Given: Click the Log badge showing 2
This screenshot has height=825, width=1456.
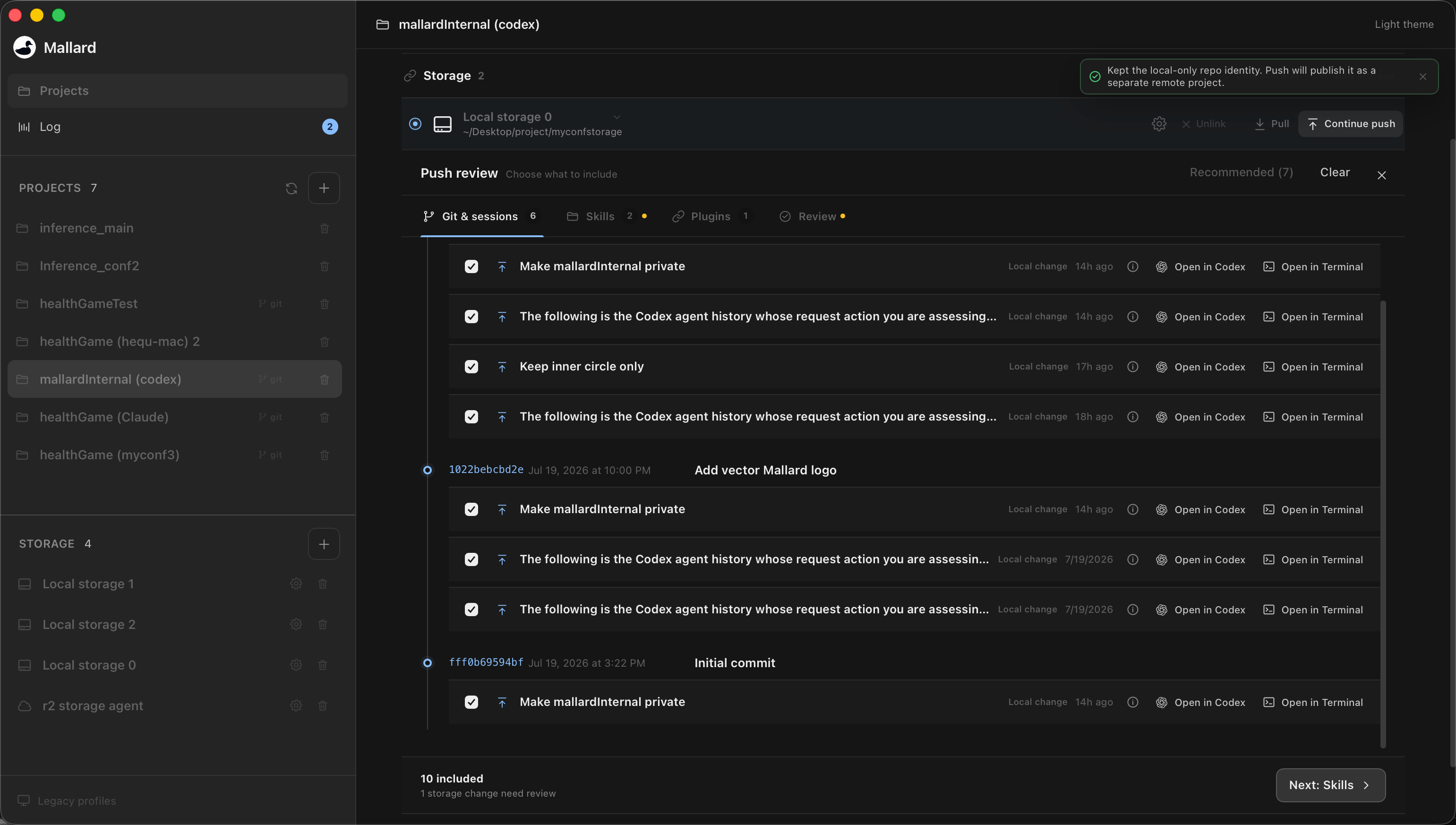Looking at the screenshot, I should click(x=330, y=127).
